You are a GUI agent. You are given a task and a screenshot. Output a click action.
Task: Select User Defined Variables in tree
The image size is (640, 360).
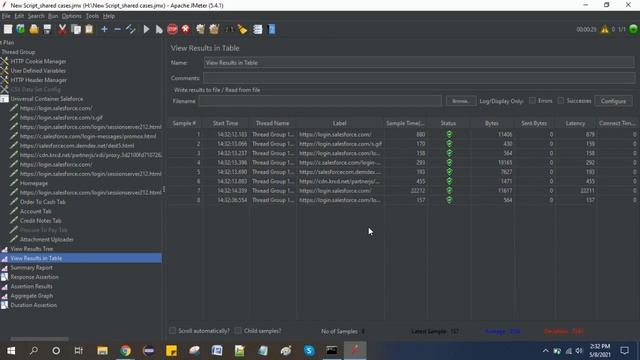38,71
